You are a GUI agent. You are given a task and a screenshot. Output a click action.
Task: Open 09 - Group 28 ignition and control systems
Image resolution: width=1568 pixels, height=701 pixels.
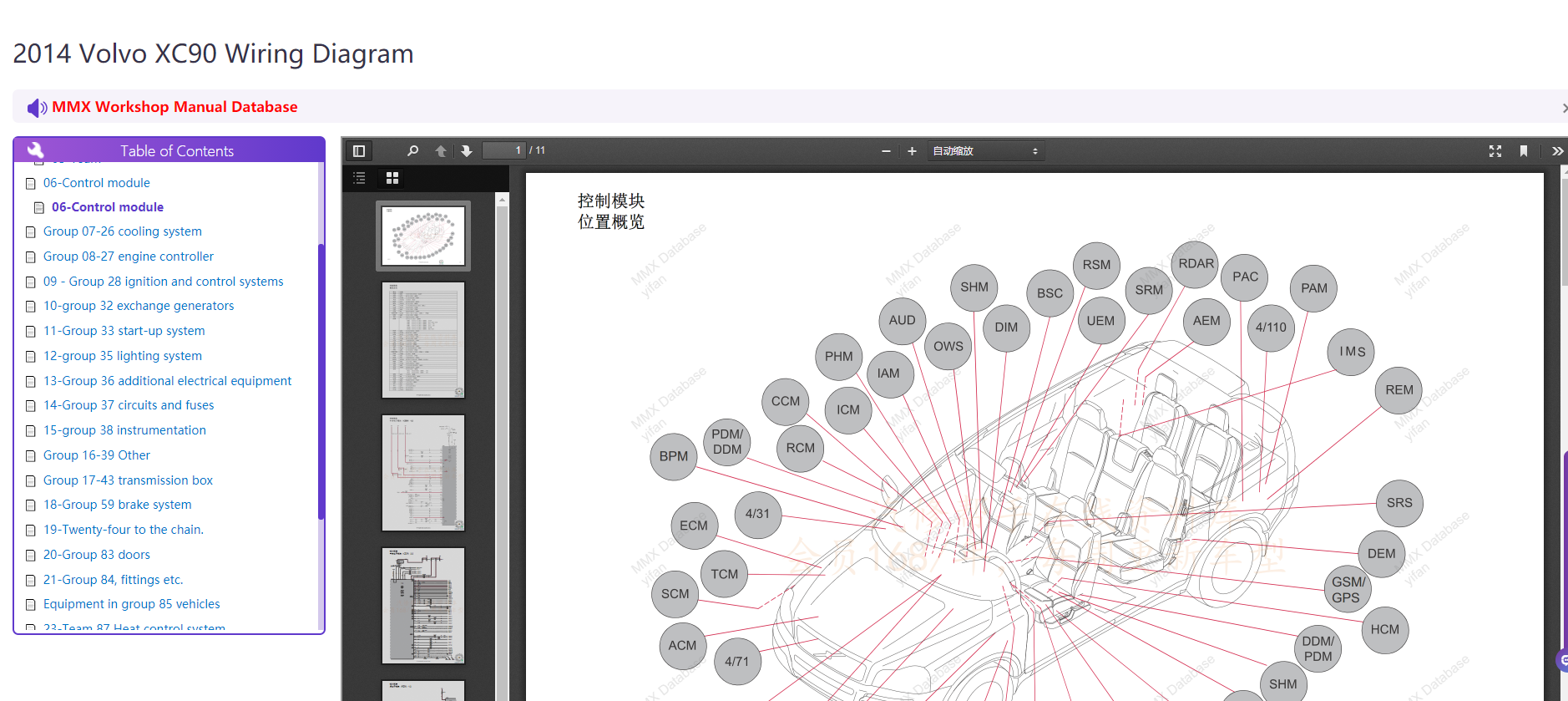[164, 282]
